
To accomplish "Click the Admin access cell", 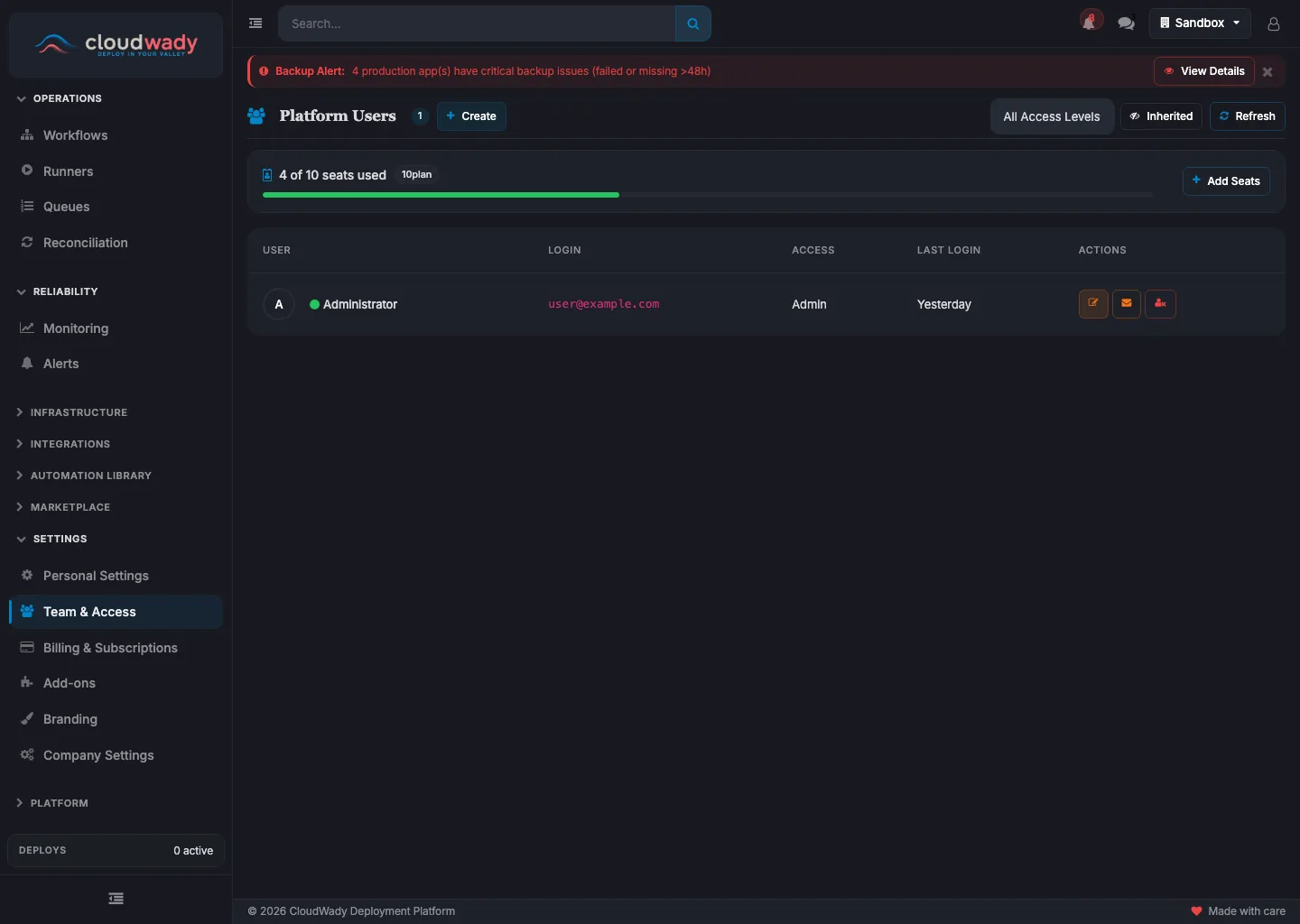I will coord(809,304).
